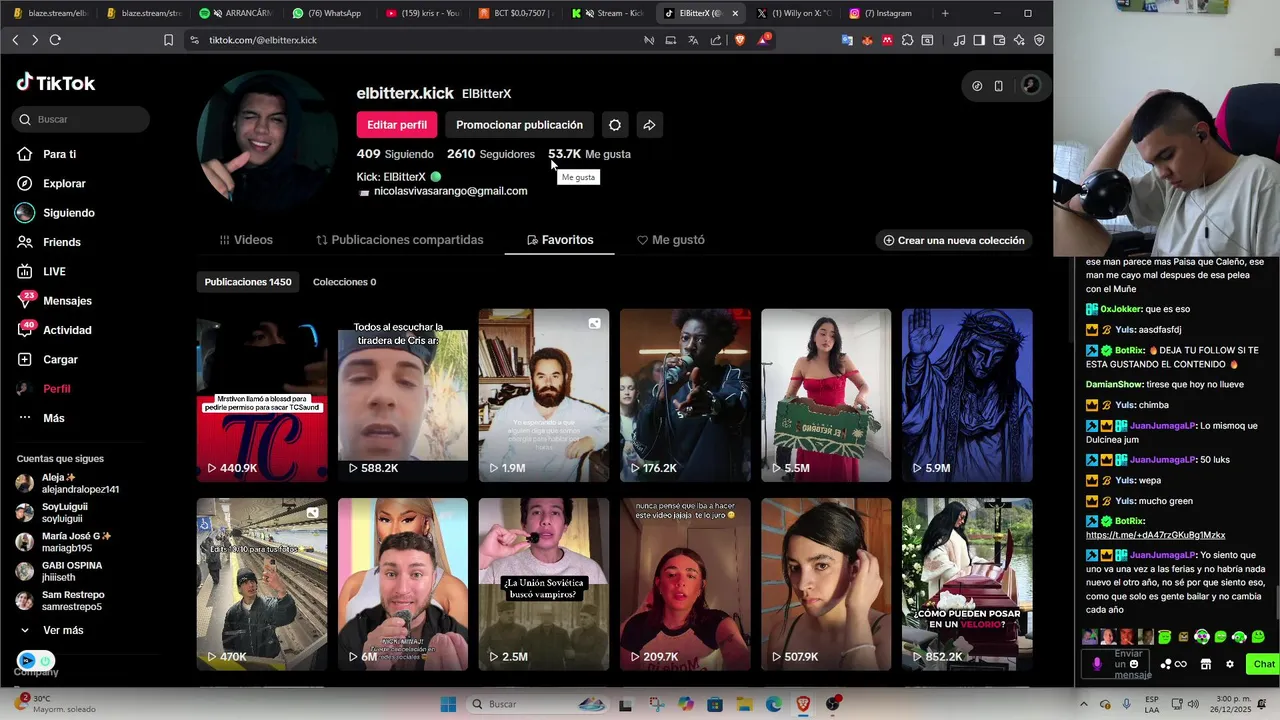Viewport: 1280px width, 720px height.
Task: Click the round coin icon beside profile avatar
Action: 977,86
